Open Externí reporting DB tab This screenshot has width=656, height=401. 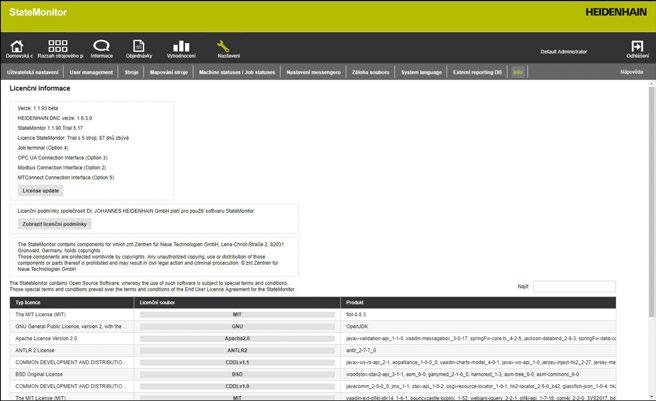click(477, 72)
